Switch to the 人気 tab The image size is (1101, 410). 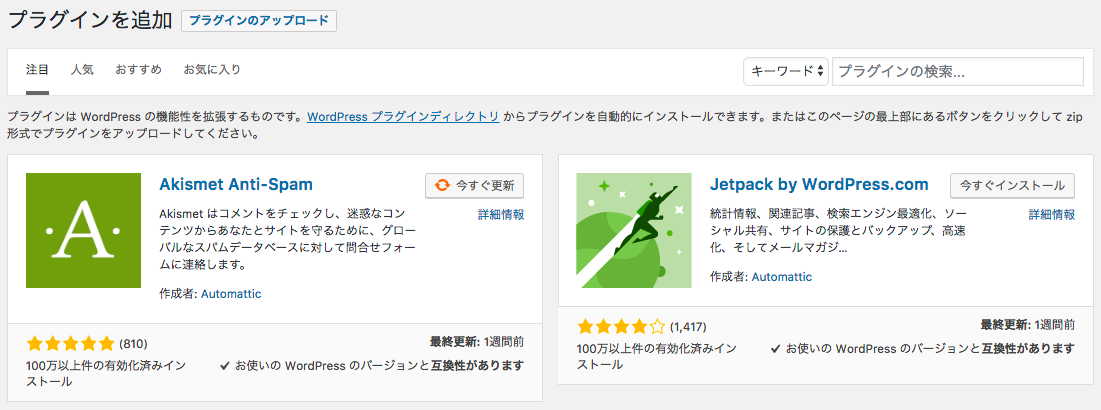pos(82,70)
